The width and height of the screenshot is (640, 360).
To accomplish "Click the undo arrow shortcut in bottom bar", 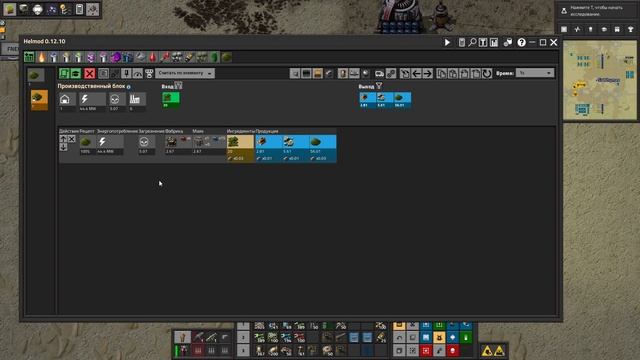I will [x=399, y=338].
